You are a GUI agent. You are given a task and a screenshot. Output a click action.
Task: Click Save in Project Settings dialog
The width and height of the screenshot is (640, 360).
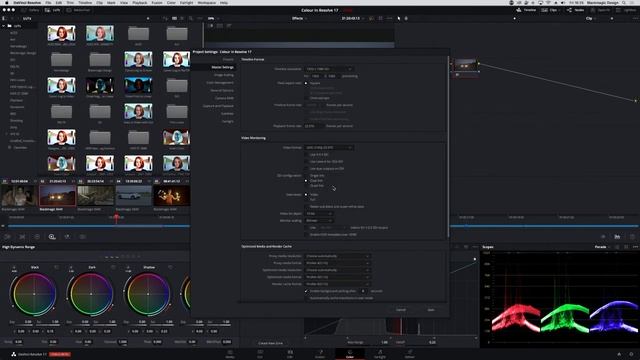tap(431, 310)
